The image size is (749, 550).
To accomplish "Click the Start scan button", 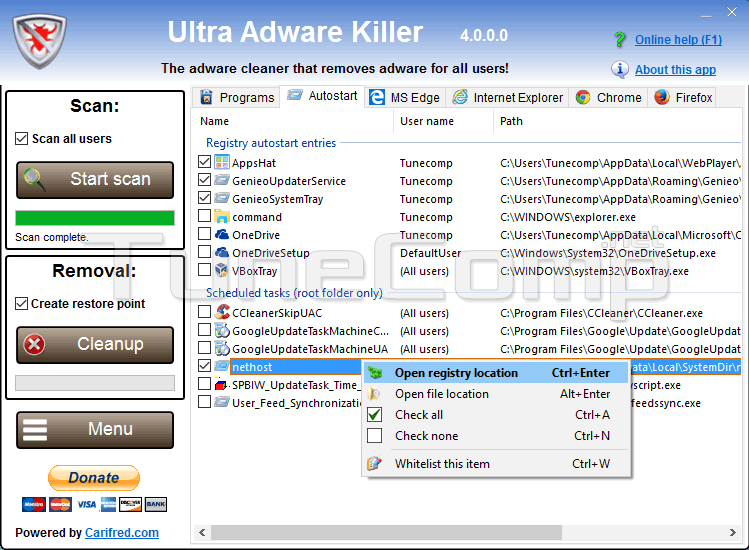I will pyautogui.click(x=95, y=180).
